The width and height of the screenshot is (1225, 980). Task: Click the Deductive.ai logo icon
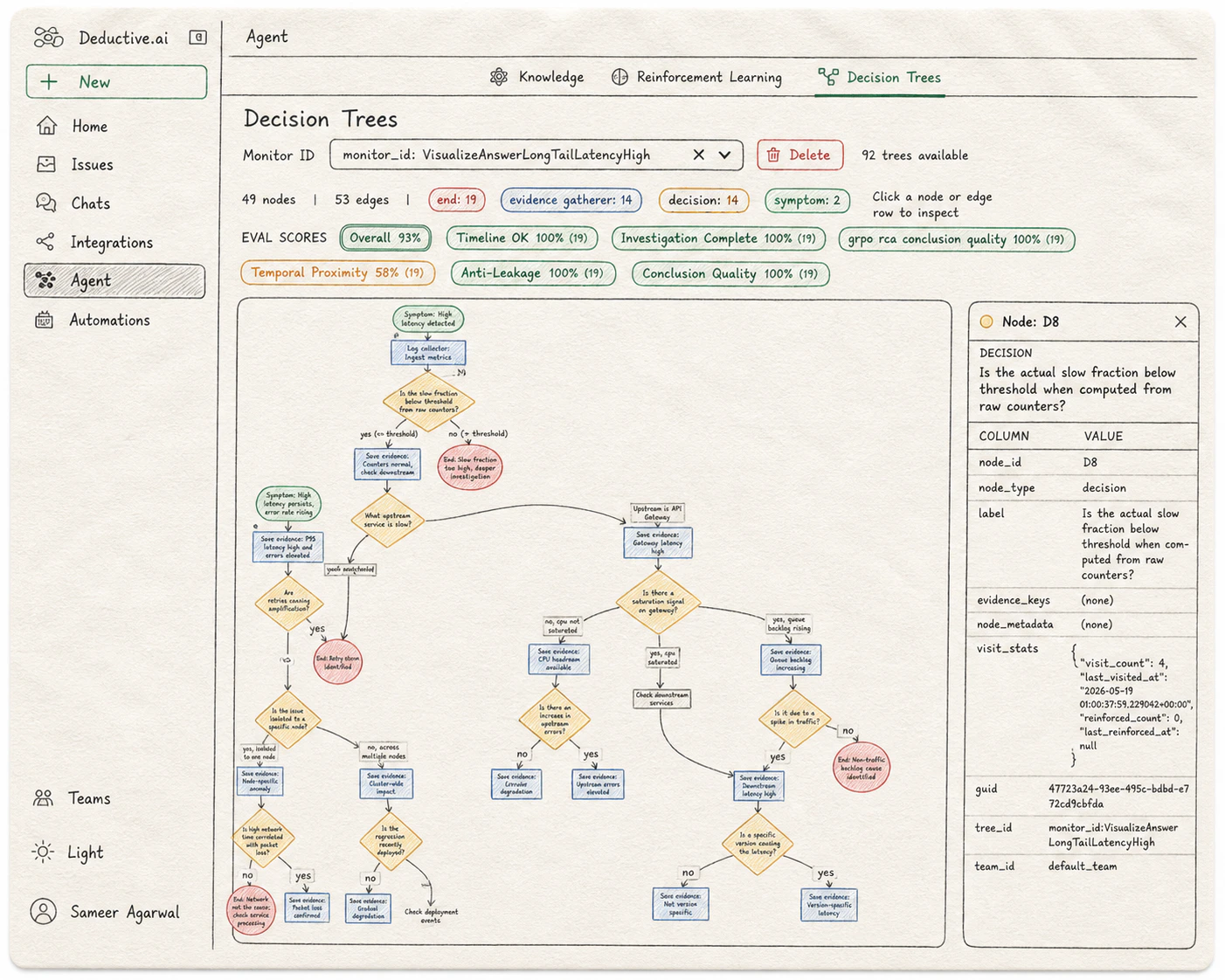[x=48, y=38]
